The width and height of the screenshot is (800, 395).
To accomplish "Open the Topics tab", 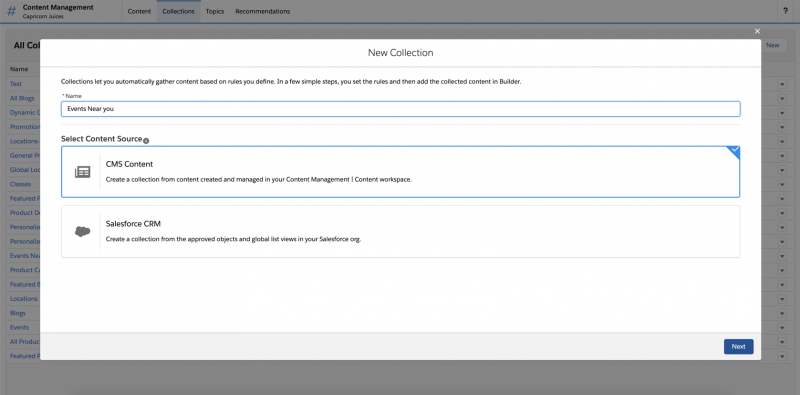I will coord(215,11).
